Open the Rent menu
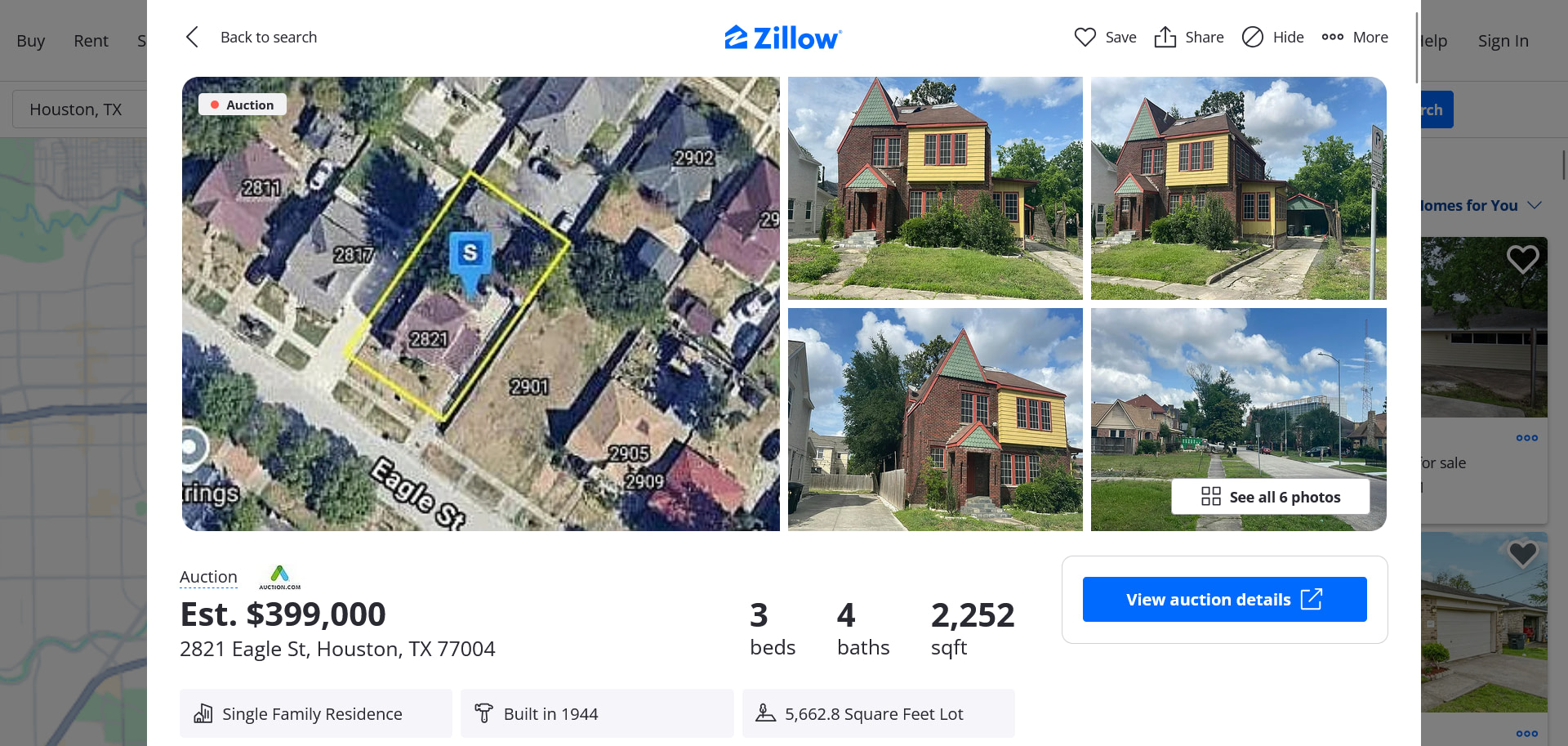 [91, 41]
